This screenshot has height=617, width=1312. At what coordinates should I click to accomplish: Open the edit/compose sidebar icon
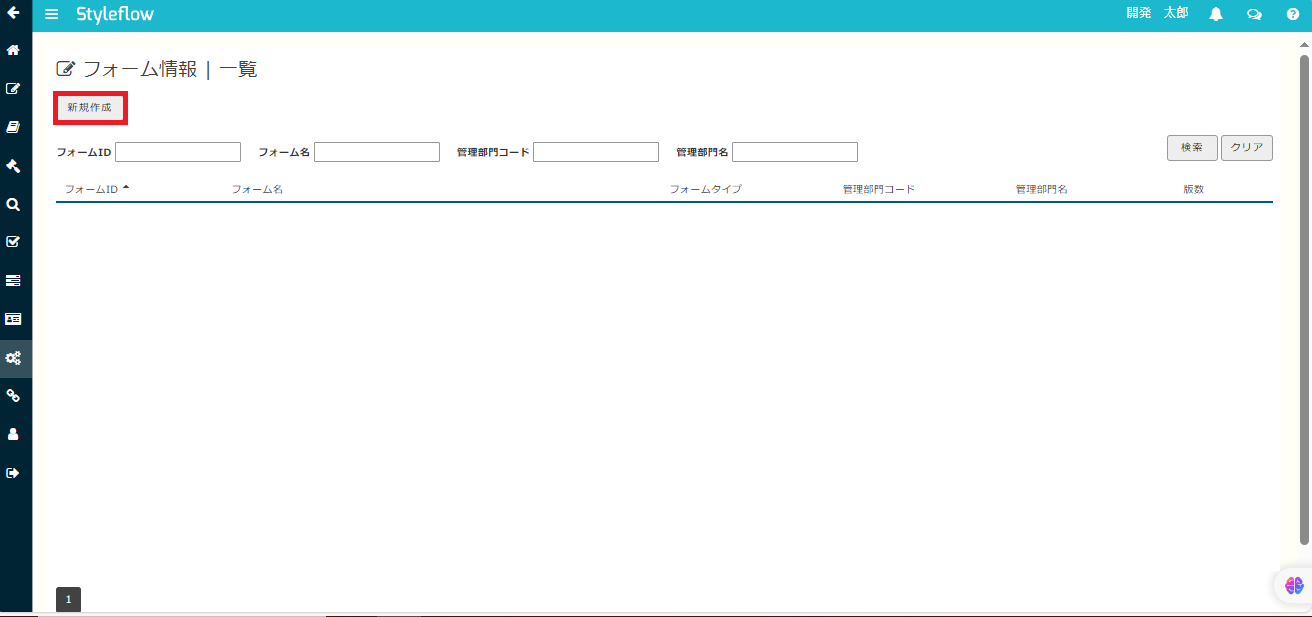click(13, 88)
